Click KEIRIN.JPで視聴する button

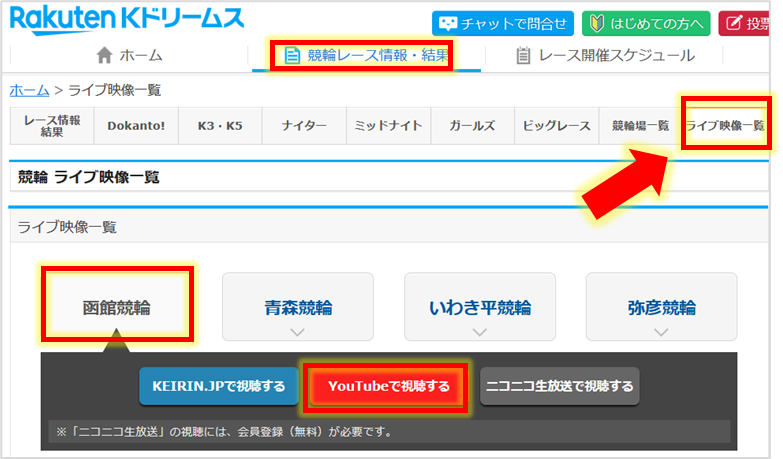pyautogui.click(x=218, y=385)
